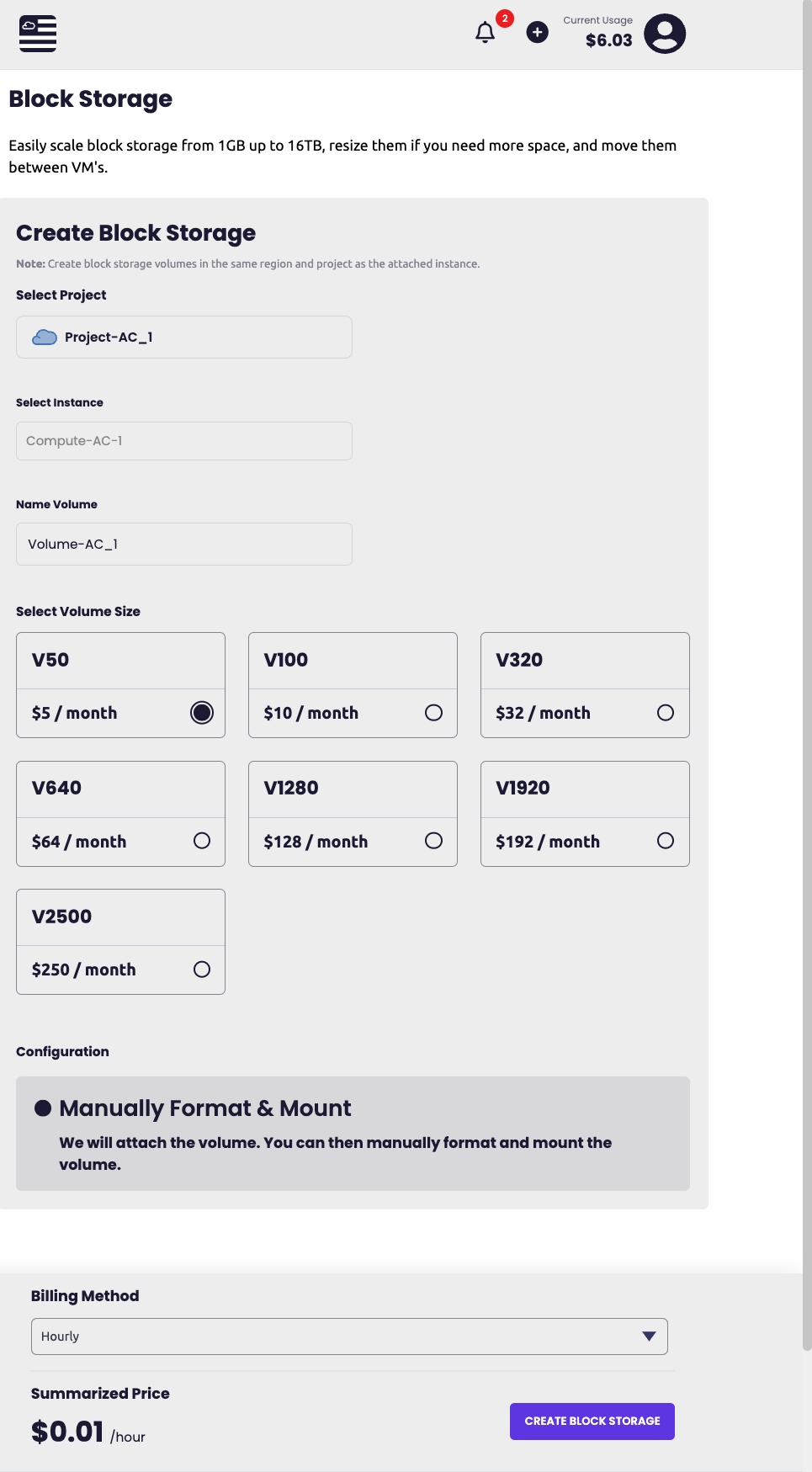
Task: Open the hamburger menu logo icon
Action: pos(38,34)
